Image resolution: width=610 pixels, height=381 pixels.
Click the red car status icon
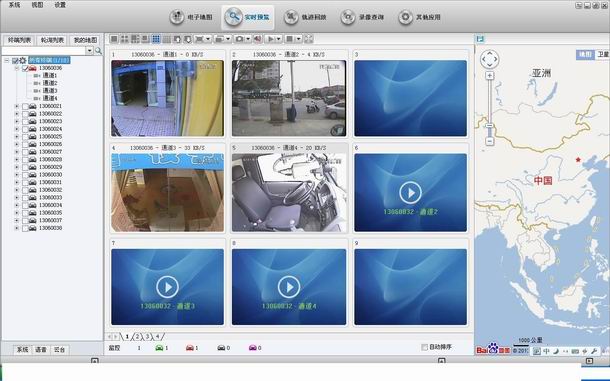pyautogui.click(x=190, y=348)
